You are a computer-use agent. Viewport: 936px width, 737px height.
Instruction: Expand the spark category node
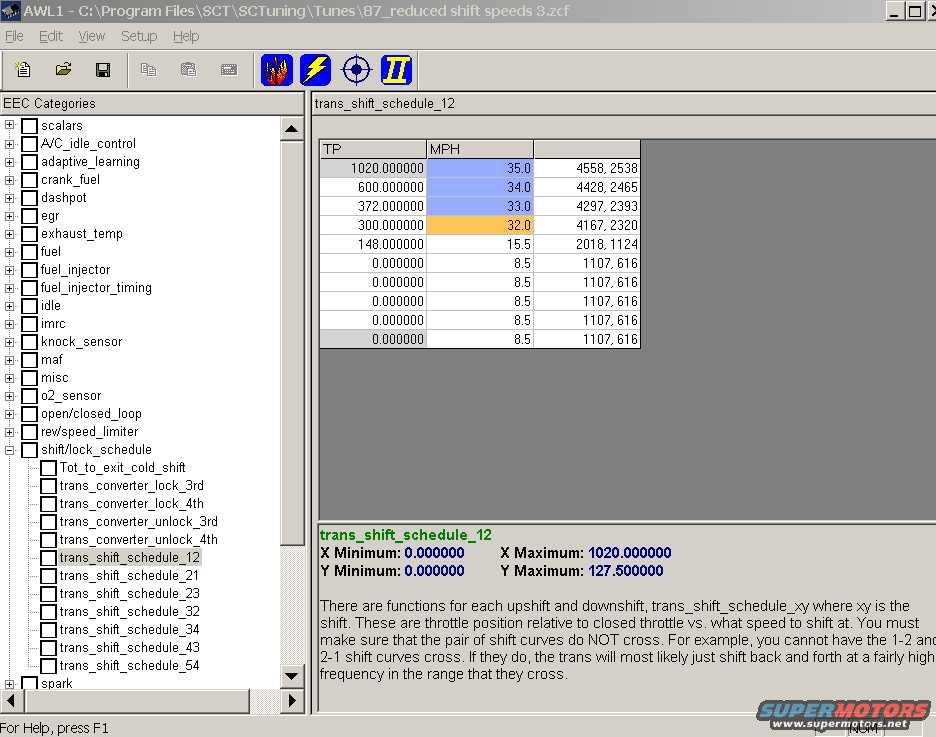10,684
